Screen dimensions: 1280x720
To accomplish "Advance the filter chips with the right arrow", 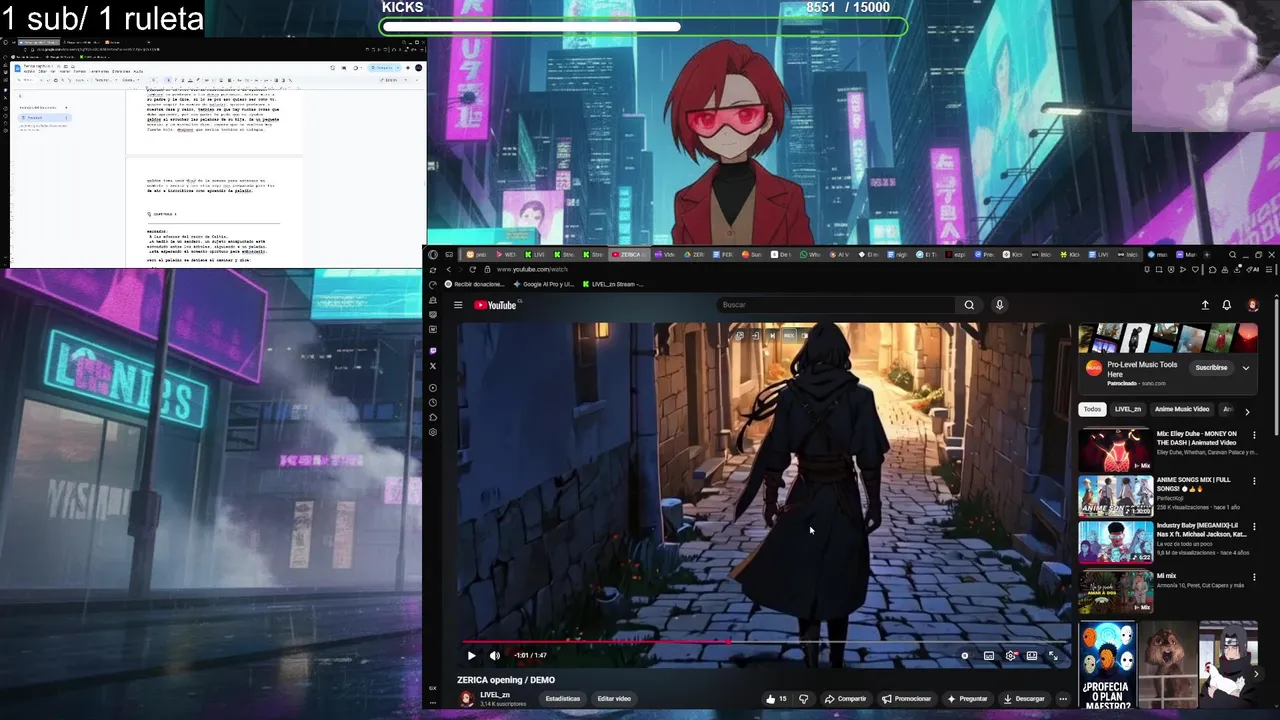I will [1247, 411].
